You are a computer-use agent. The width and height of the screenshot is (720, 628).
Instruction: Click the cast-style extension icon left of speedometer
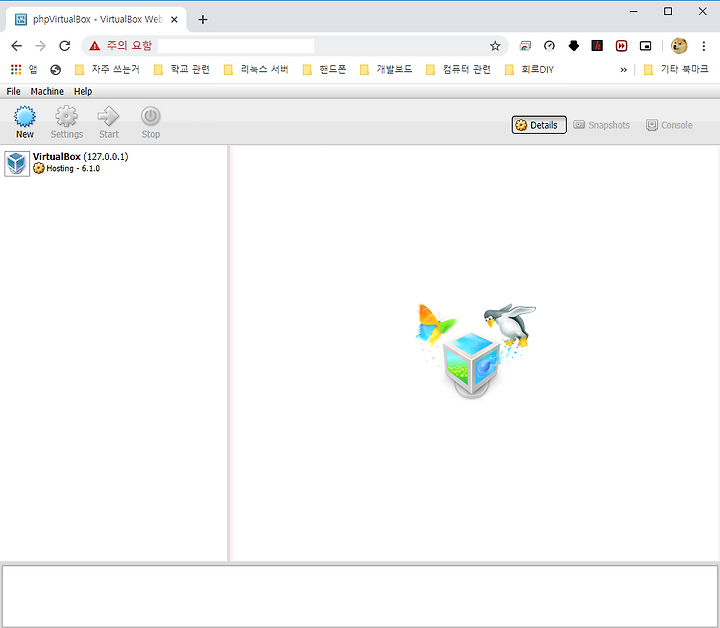(525, 46)
